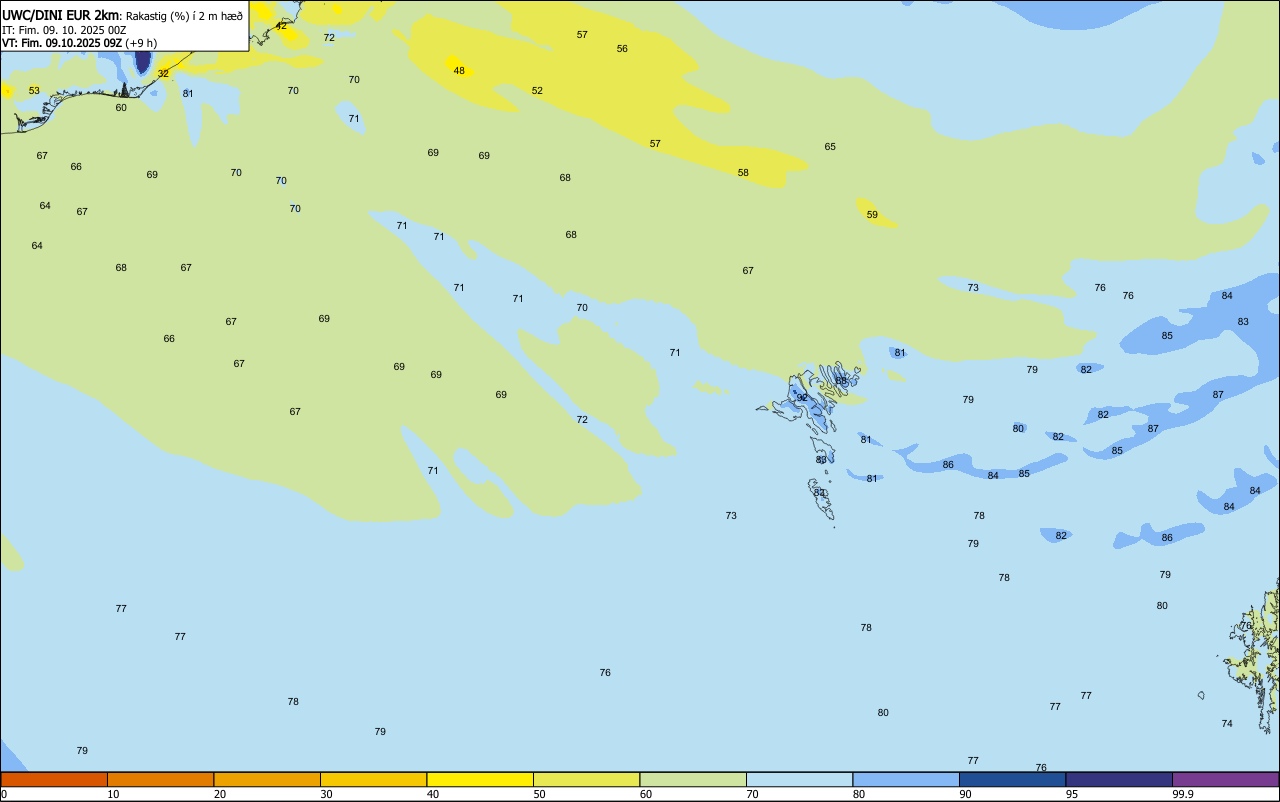
Task: Click the map value 74 near the islands
Action: click(1227, 724)
